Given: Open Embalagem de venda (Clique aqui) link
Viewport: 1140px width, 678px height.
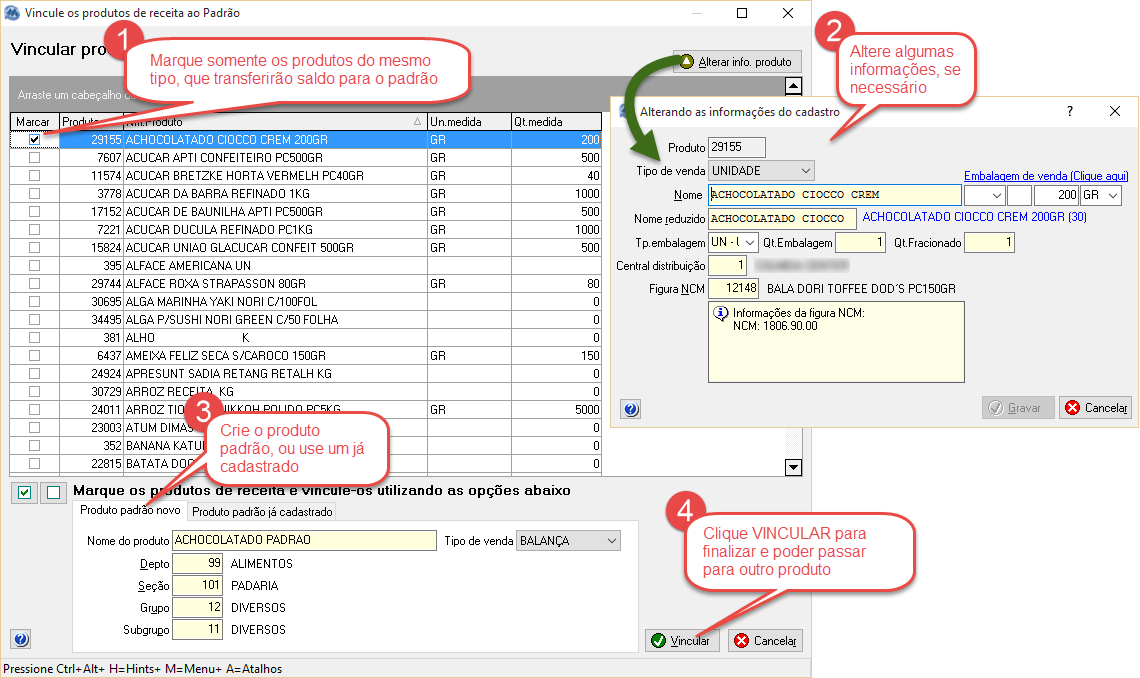Looking at the screenshot, I should (1046, 176).
